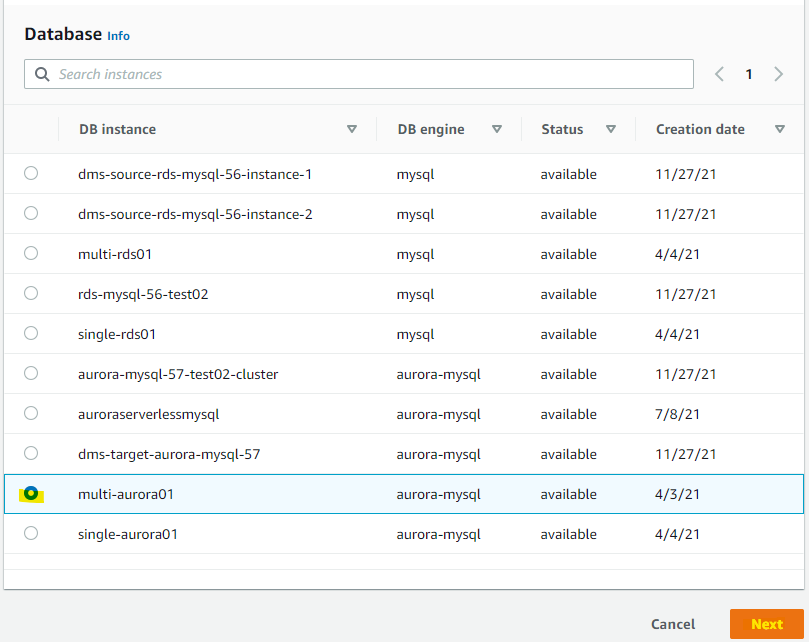
Task: Go to previous page arrow
Action: [719, 74]
